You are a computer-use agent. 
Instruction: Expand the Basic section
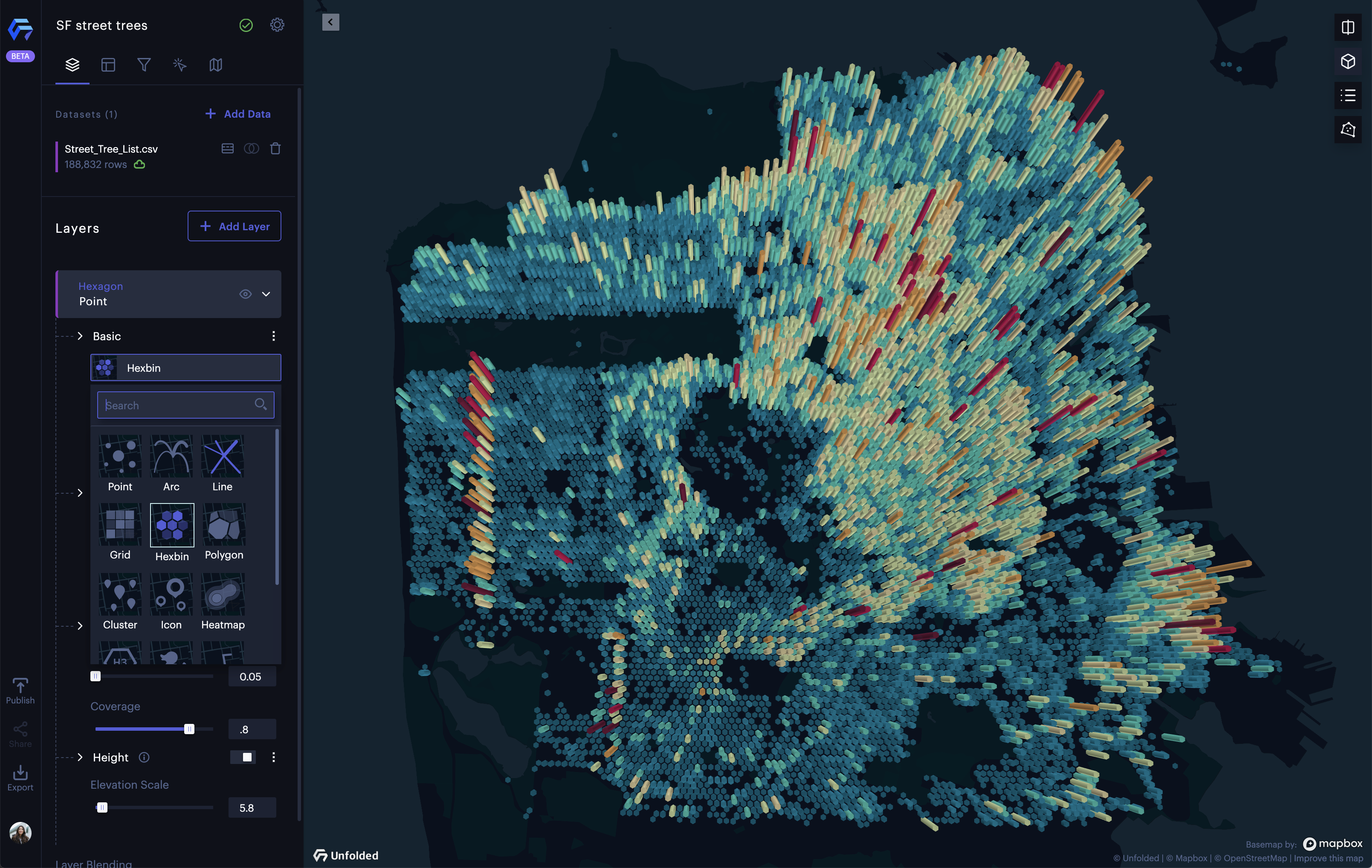point(80,336)
